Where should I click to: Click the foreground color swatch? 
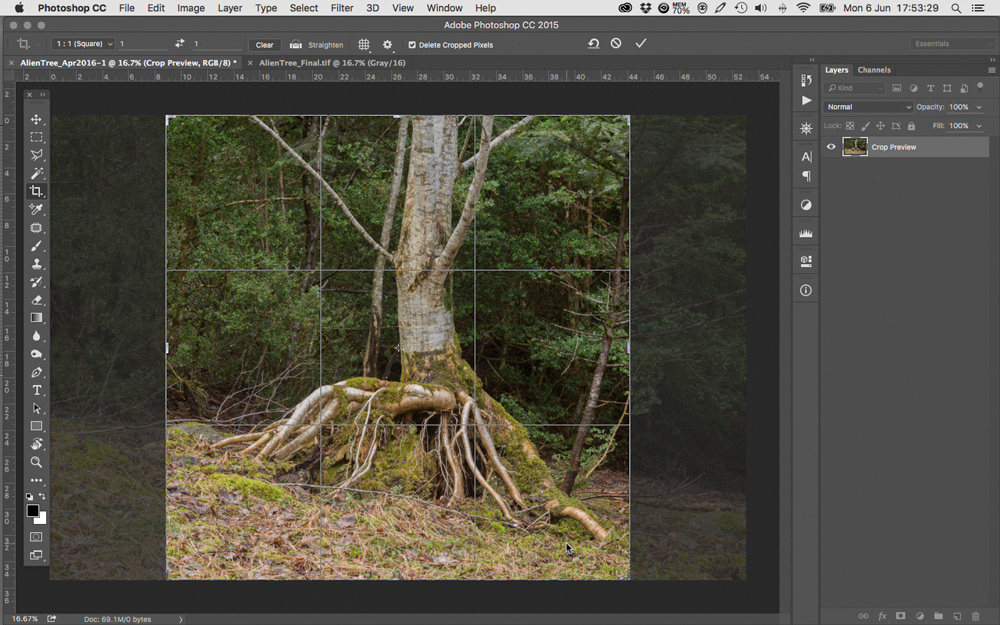click(x=33, y=511)
